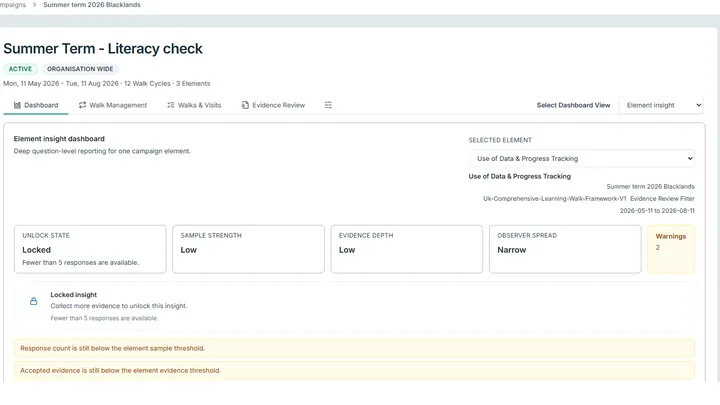Click the Summer Term - Literacy check heading
Viewport: 720px width, 405px height.
click(103, 49)
